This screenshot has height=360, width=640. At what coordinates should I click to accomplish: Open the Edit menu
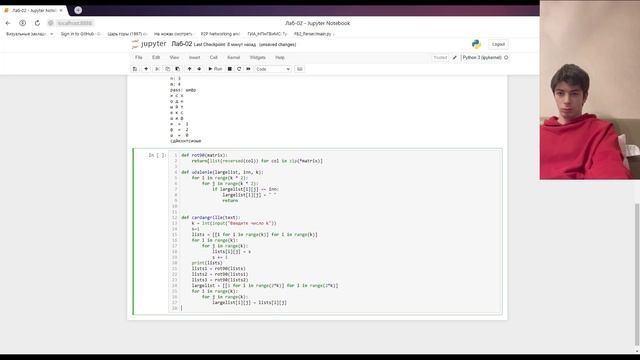pyautogui.click(x=156, y=58)
